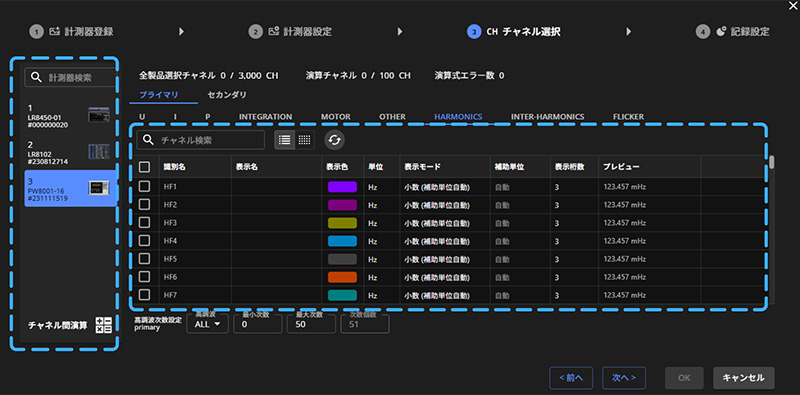Select the MOTOR tab
This screenshot has width=800, height=395.
pyautogui.click(x=335, y=116)
